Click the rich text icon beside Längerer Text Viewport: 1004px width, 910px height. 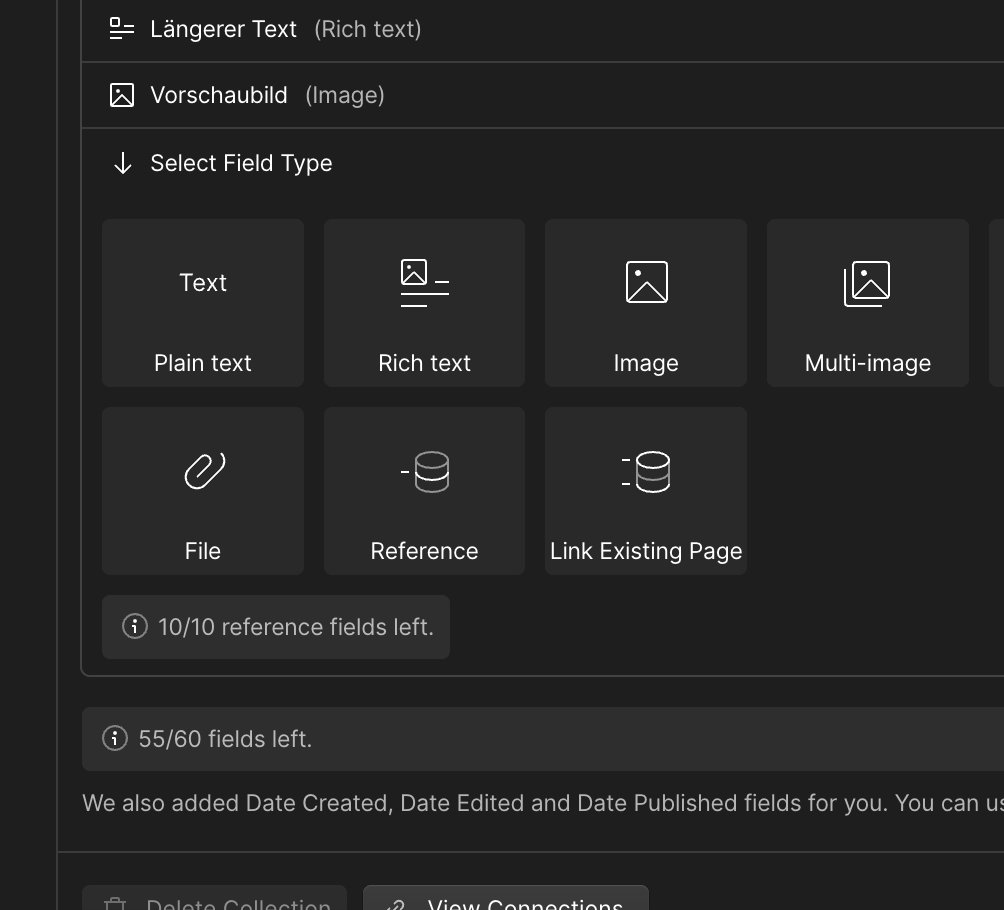point(122,29)
